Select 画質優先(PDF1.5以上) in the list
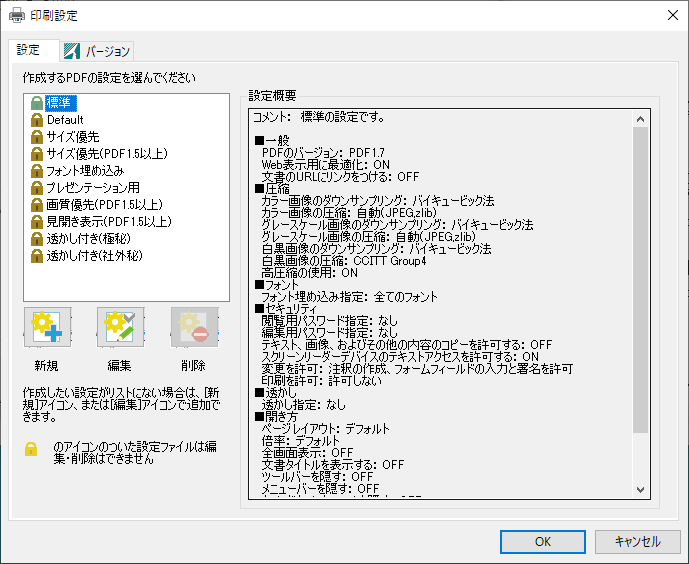Image resolution: width=689 pixels, height=564 pixels. click(x=105, y=205)
